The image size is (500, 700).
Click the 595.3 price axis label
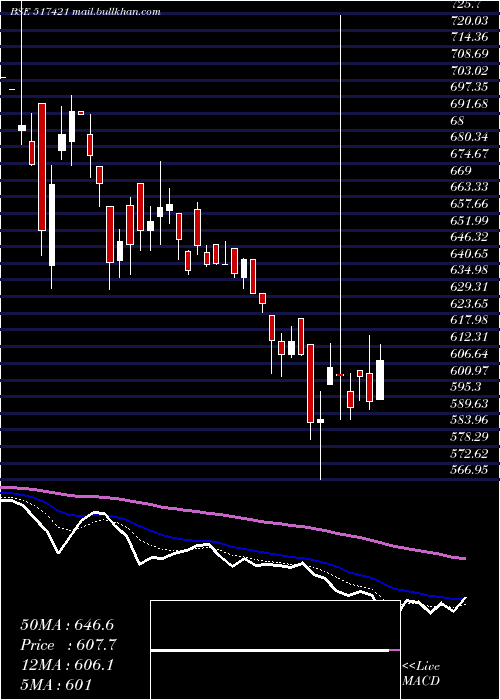[x=466, y=388]
